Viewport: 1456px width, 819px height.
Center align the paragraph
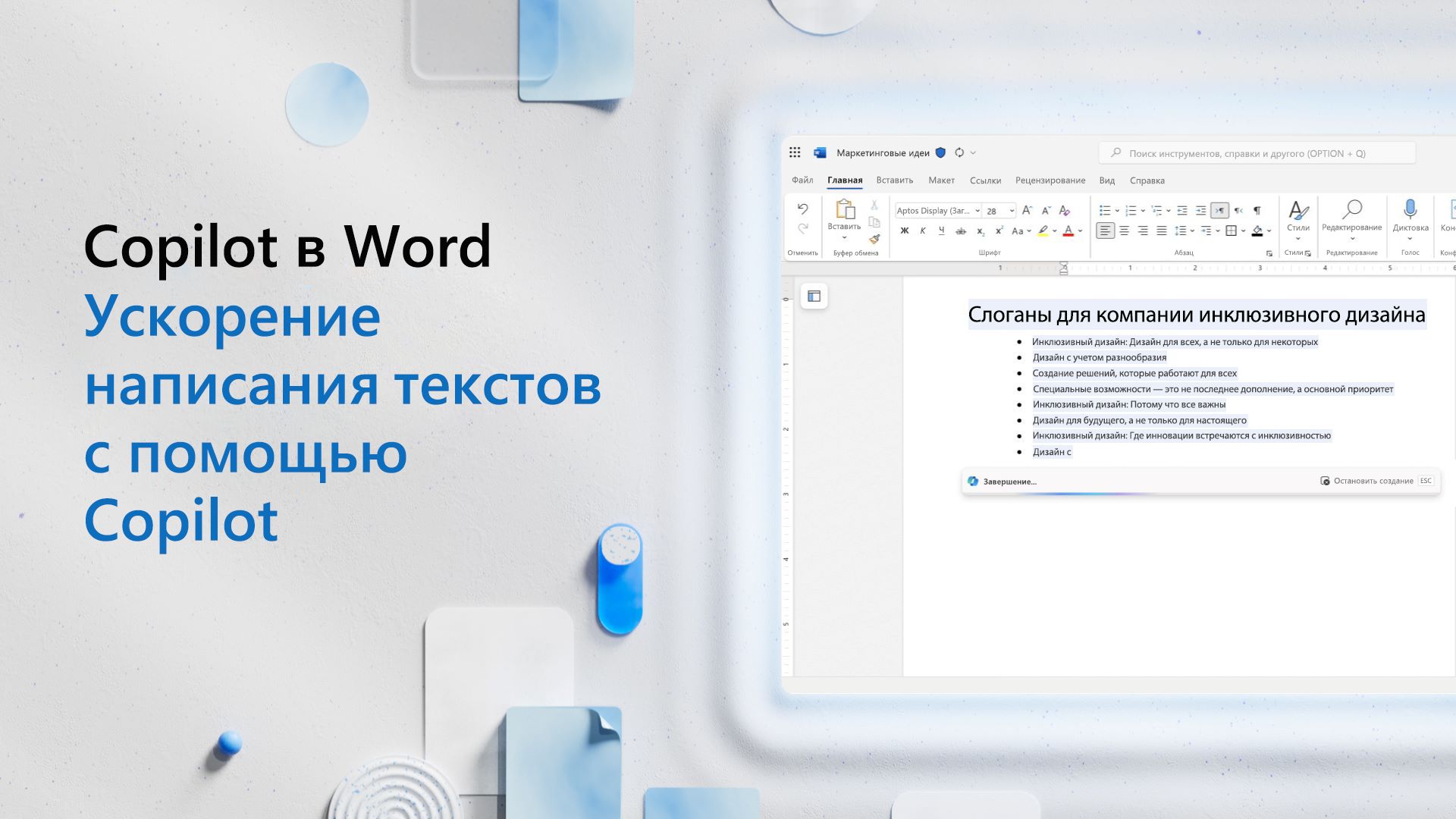[x=1125, y=231]
